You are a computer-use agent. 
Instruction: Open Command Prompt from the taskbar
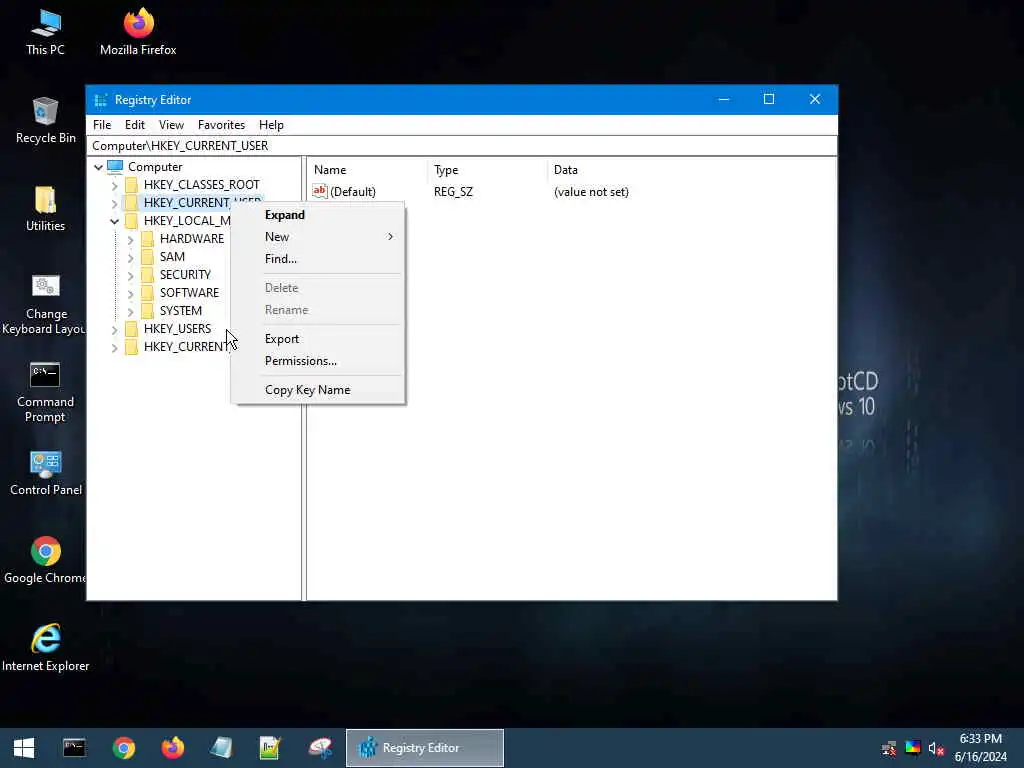click(74, 748)
